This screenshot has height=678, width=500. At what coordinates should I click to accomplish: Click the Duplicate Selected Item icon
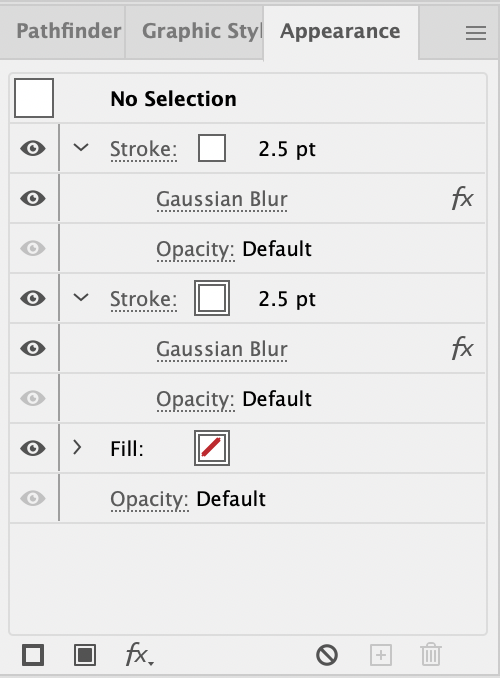tap(381, 655)
